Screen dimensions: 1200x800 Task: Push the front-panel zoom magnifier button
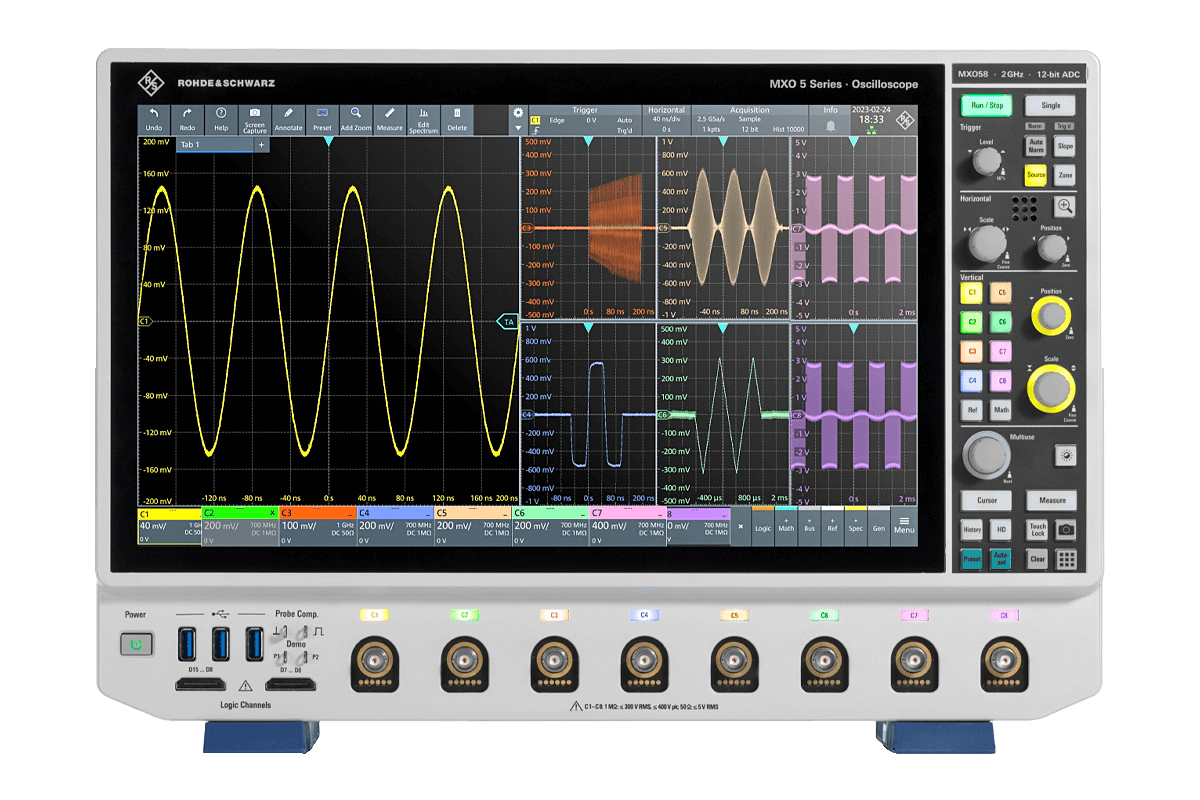click(1065, 207)
